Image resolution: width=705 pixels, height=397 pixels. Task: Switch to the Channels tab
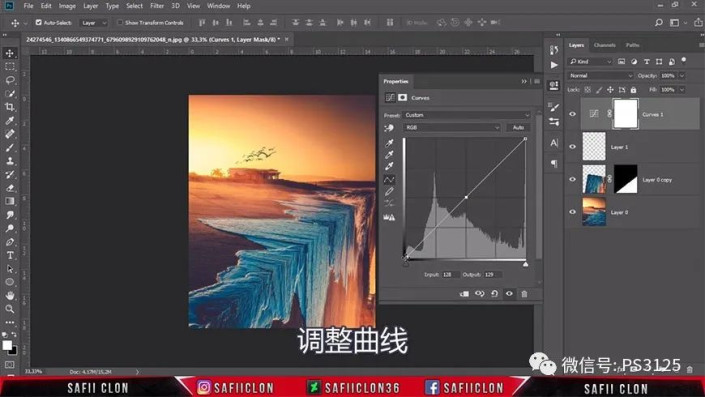(x=604, y=45)
